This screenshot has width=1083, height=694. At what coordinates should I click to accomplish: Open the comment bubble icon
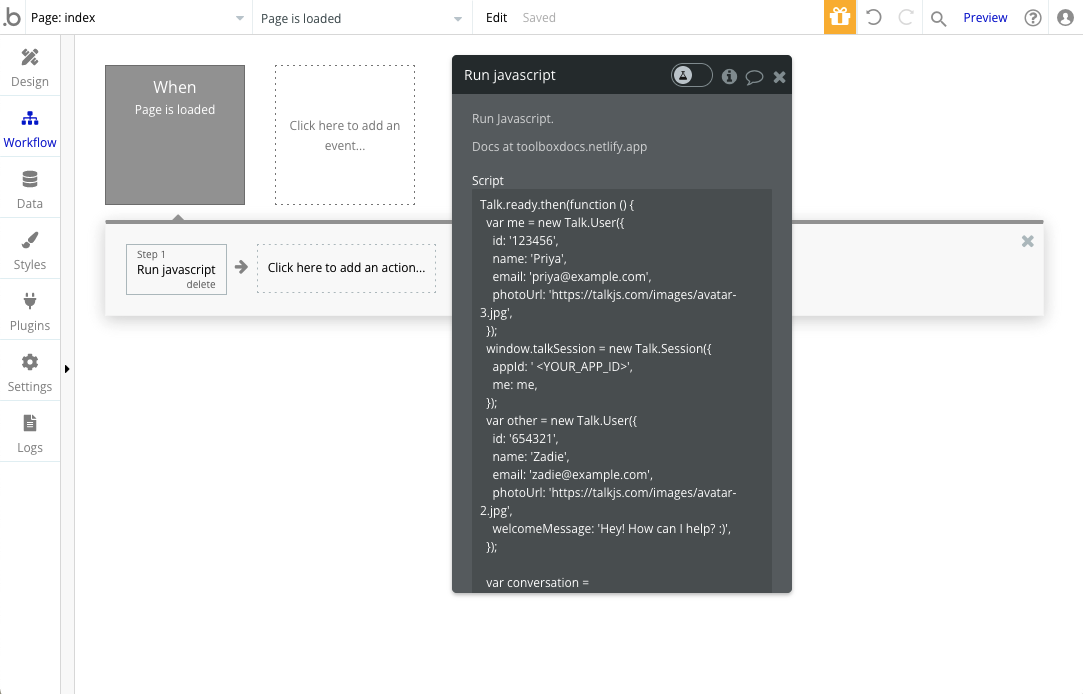[x=754, y=77]
